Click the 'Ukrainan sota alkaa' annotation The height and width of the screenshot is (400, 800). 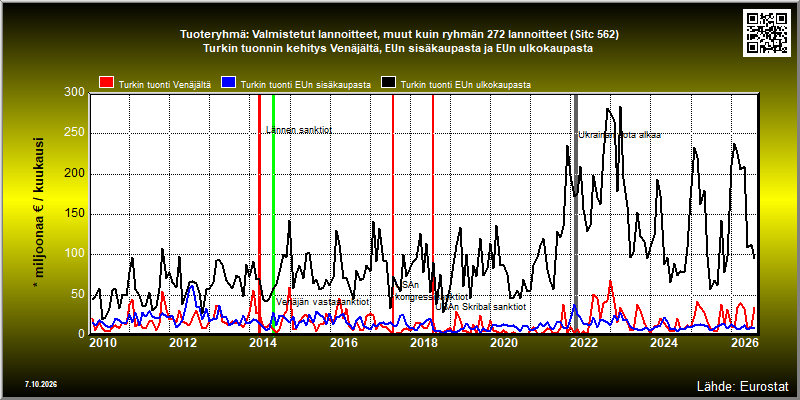[619, 135]
